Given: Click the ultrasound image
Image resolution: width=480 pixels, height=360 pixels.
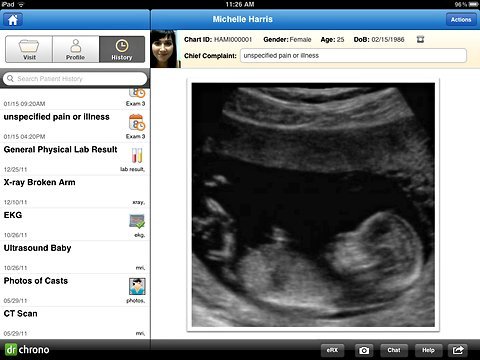Looking at the screenshot, I should tap(313, 205).
